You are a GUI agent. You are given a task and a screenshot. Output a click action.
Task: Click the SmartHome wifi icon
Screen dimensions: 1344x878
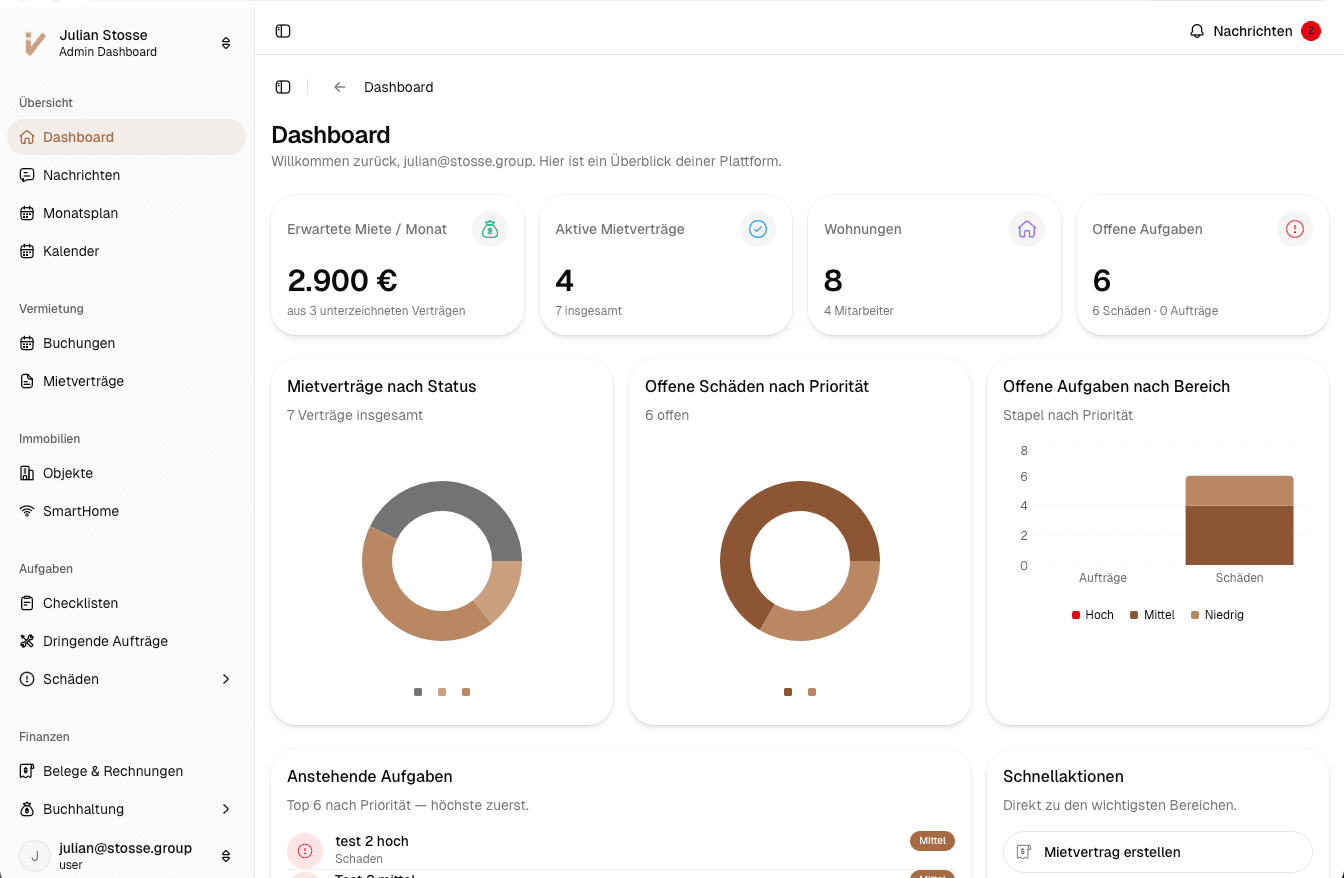(x=27, y=511)
